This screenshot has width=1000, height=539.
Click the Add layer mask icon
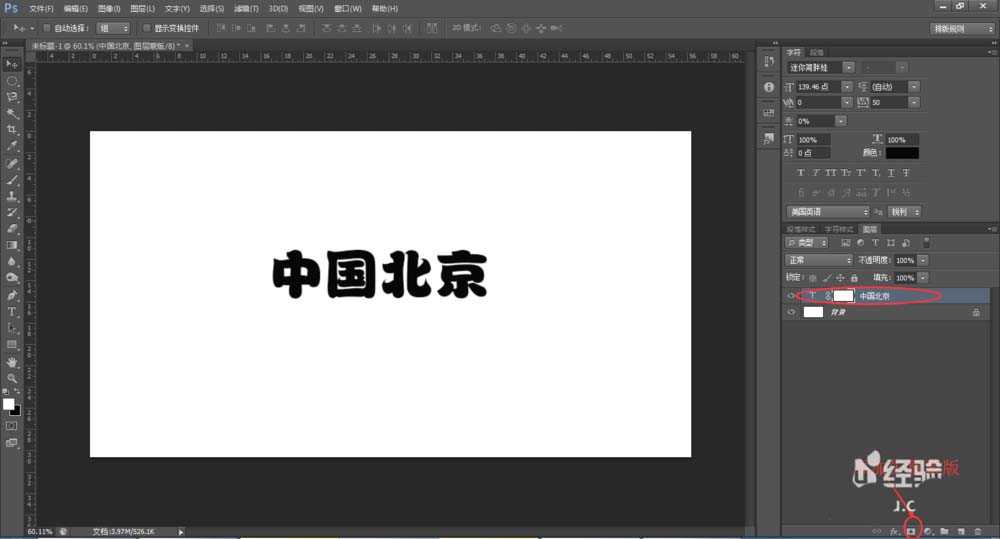tap(911, 531)
